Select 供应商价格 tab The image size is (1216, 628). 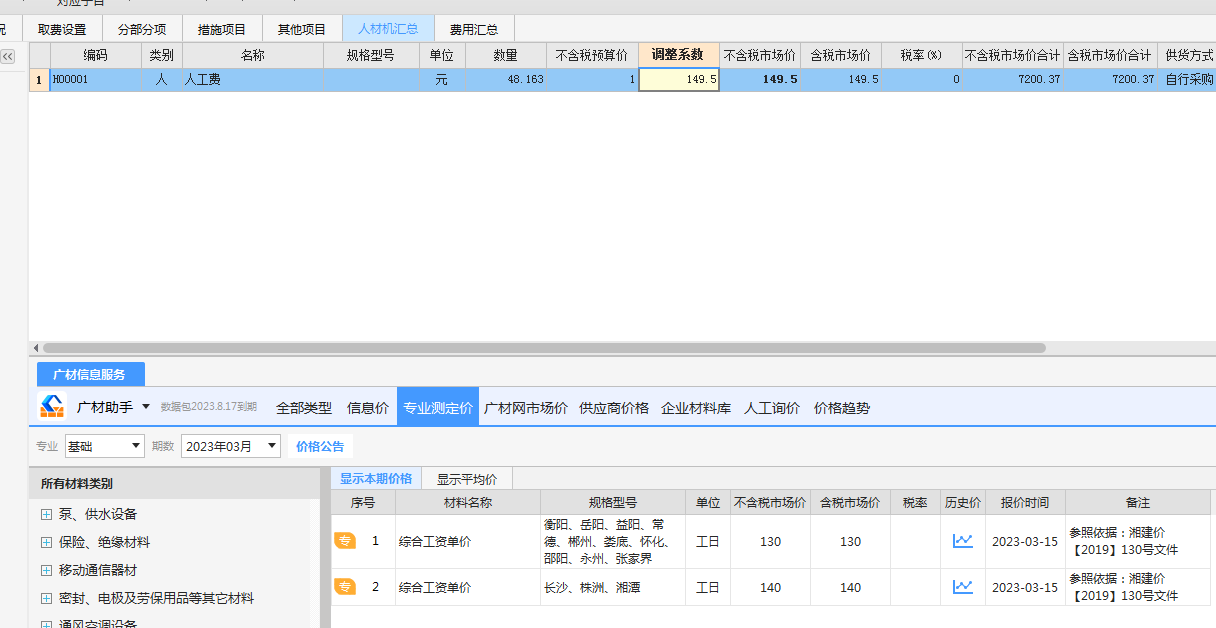[x=614, y=407]
